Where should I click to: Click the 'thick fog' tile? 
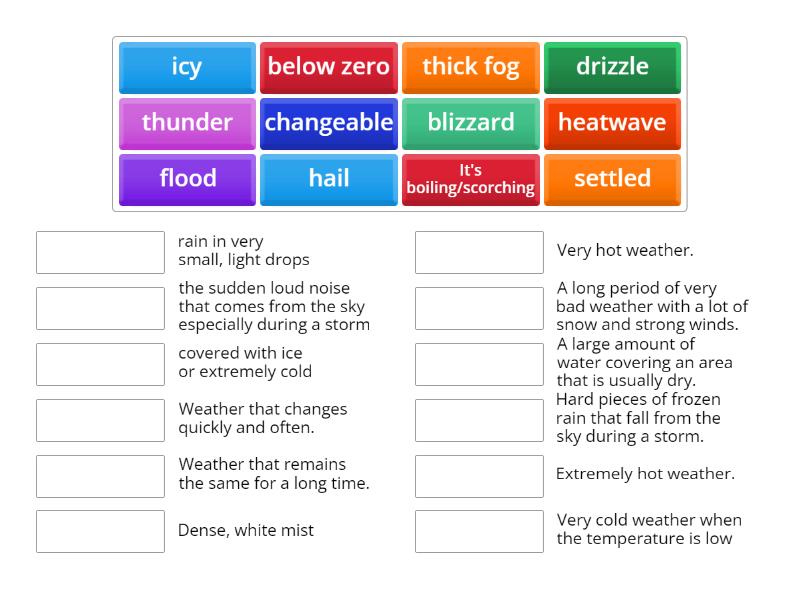tap(470, 67)
